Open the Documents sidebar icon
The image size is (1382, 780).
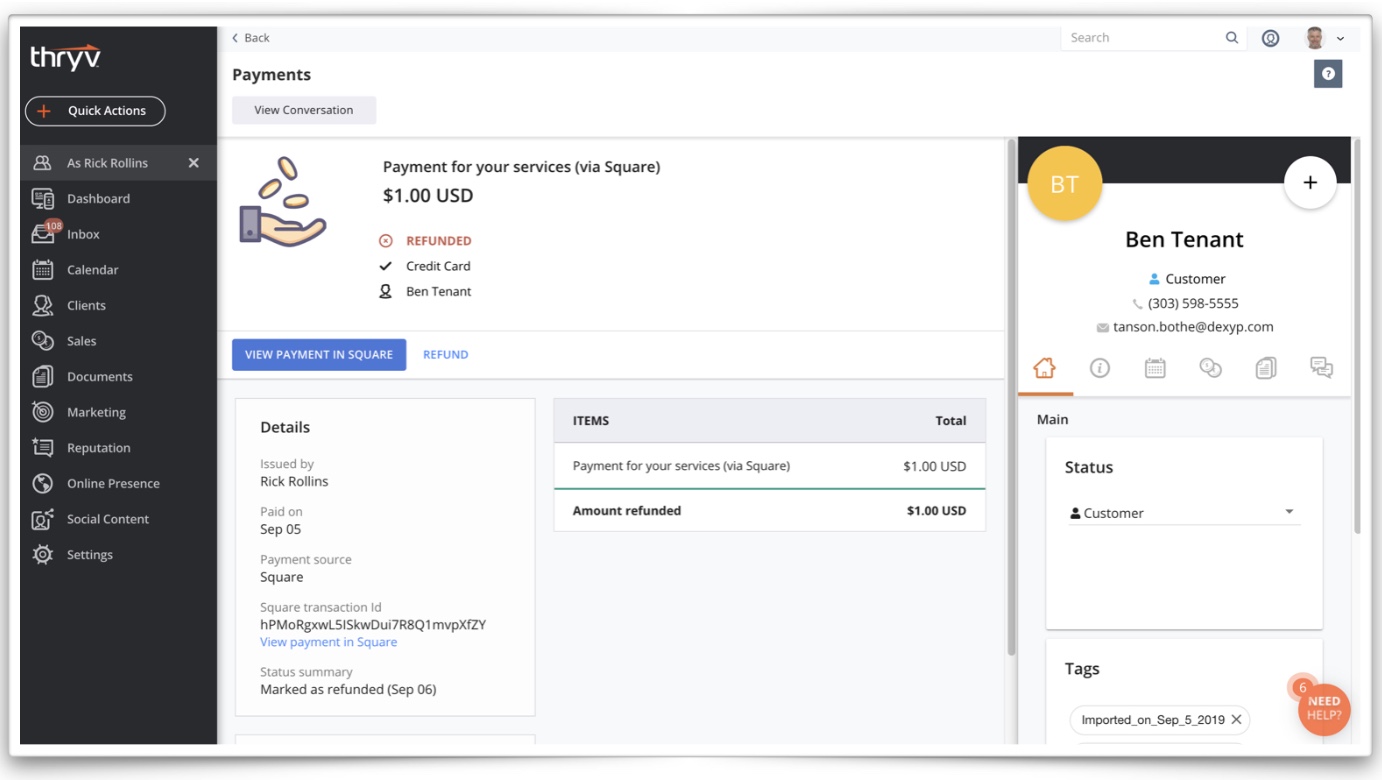pyautogui.click(x=43, y=377)
